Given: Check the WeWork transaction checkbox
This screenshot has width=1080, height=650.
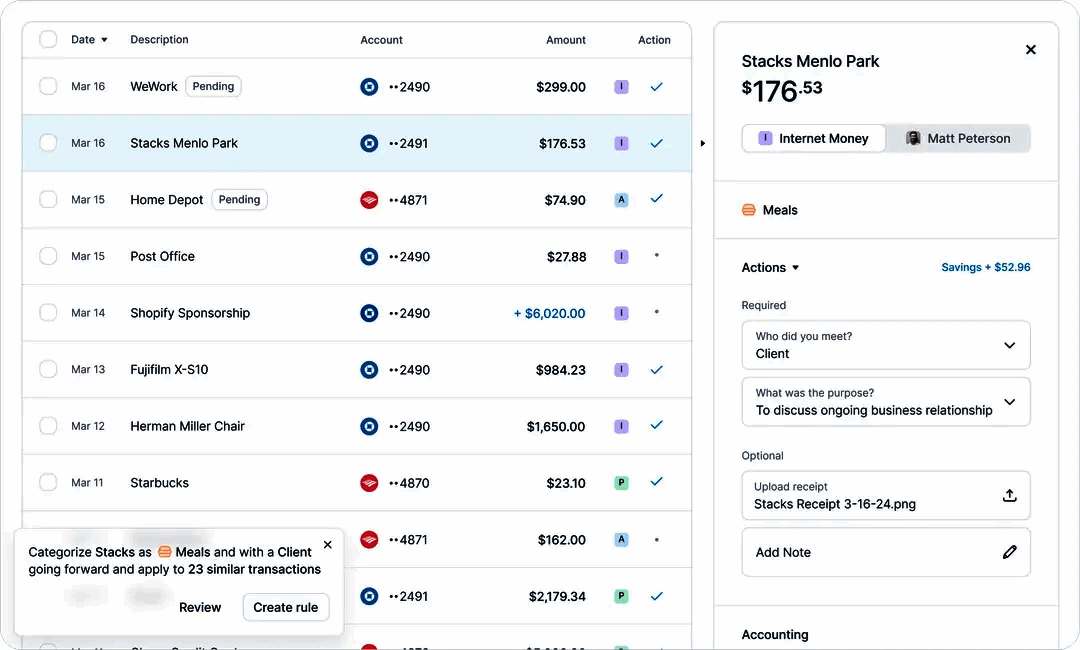Looking at the screenshot, I should click(x=47, y=87).
